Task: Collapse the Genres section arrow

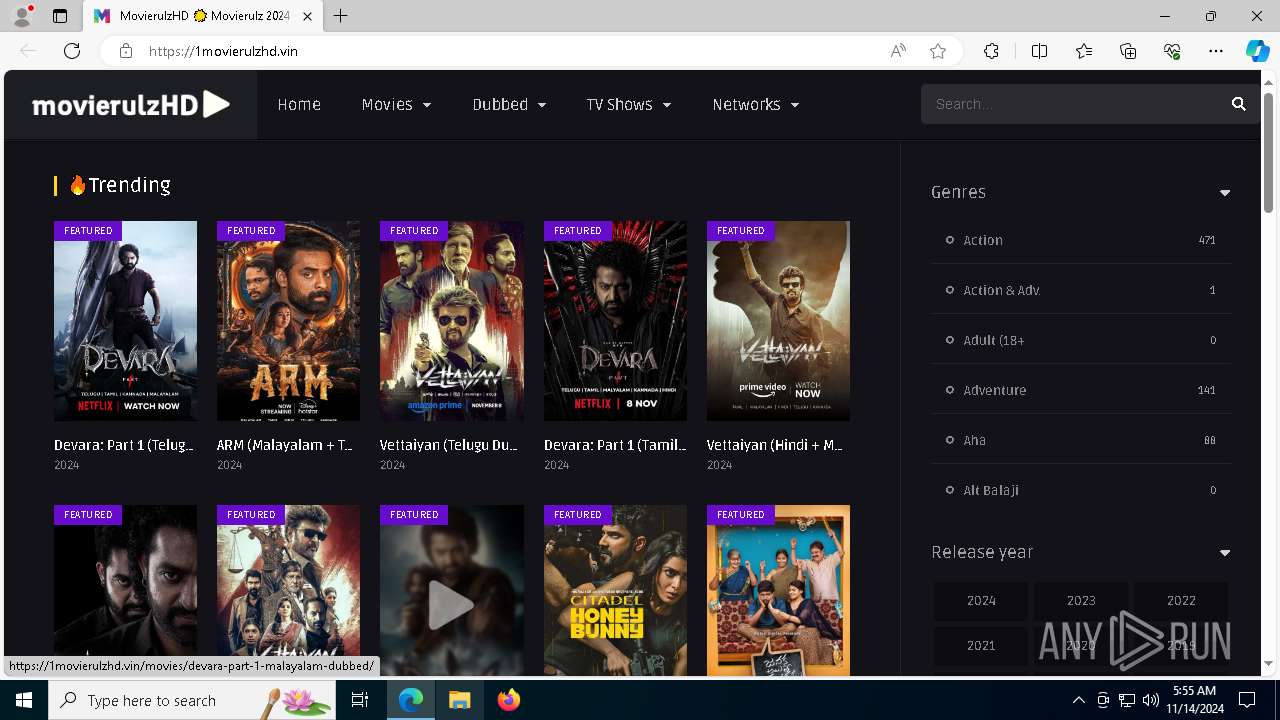Action: coord(1224,193)
